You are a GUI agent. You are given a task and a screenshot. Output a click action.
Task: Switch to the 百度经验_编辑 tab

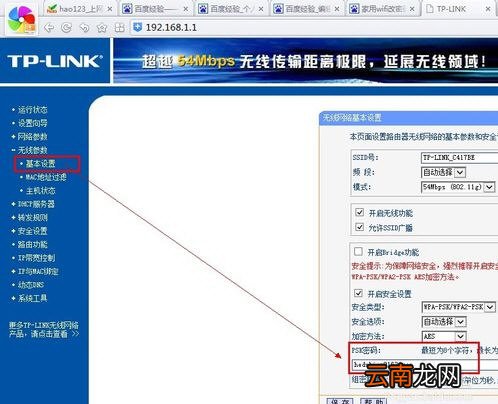pyautogui.click(x=306, y=9)
